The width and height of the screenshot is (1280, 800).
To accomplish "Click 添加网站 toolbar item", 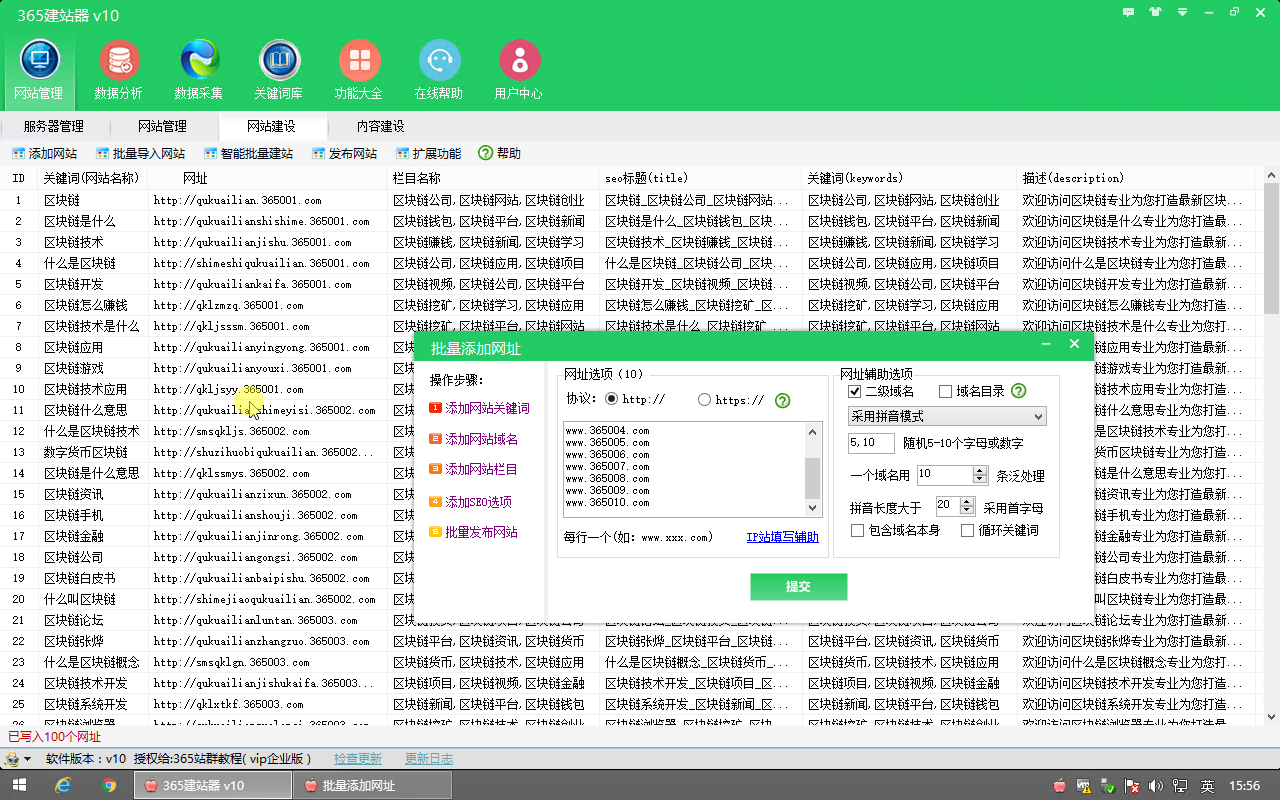I will 44,154.
